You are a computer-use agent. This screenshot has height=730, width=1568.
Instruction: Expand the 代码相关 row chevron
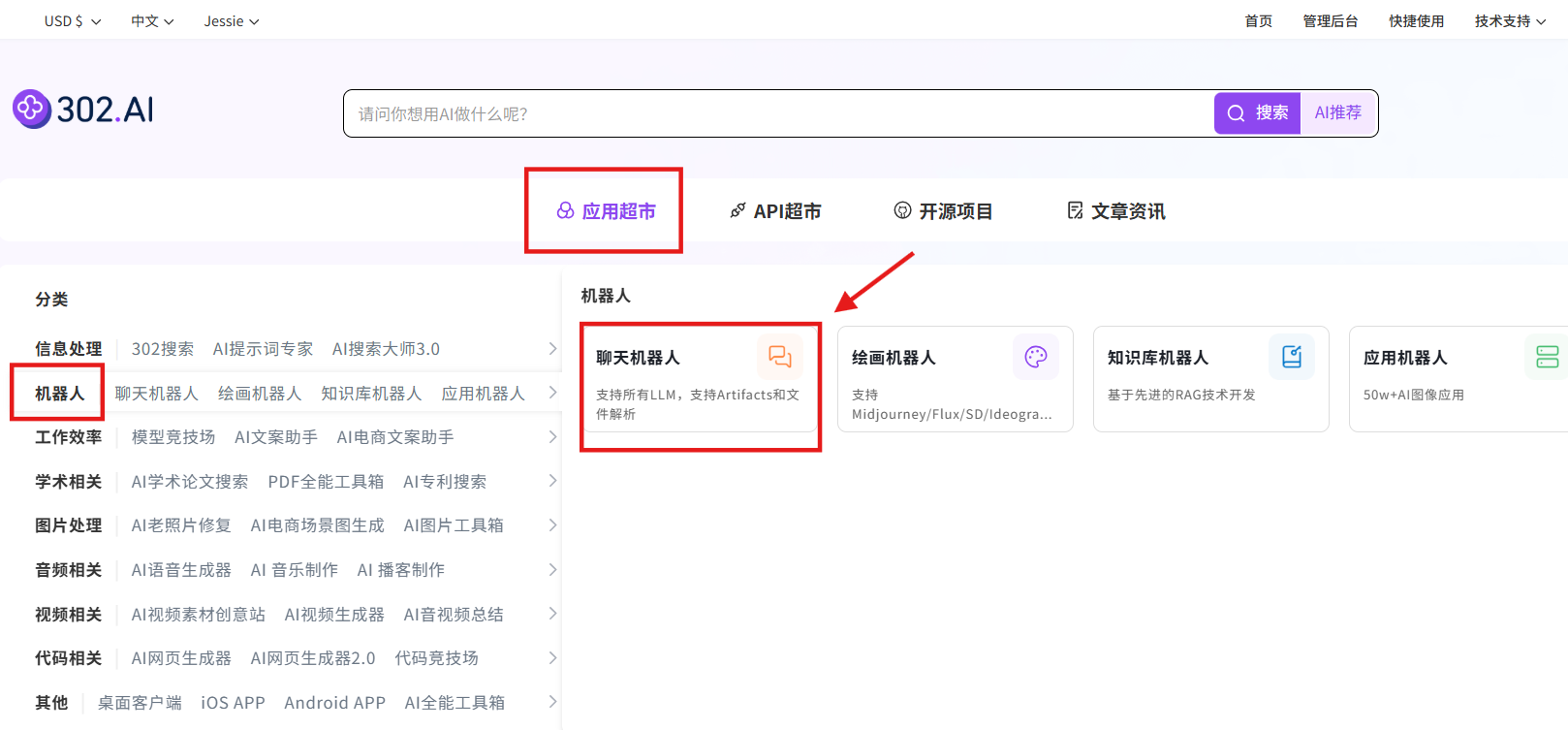tap(552, 658)
